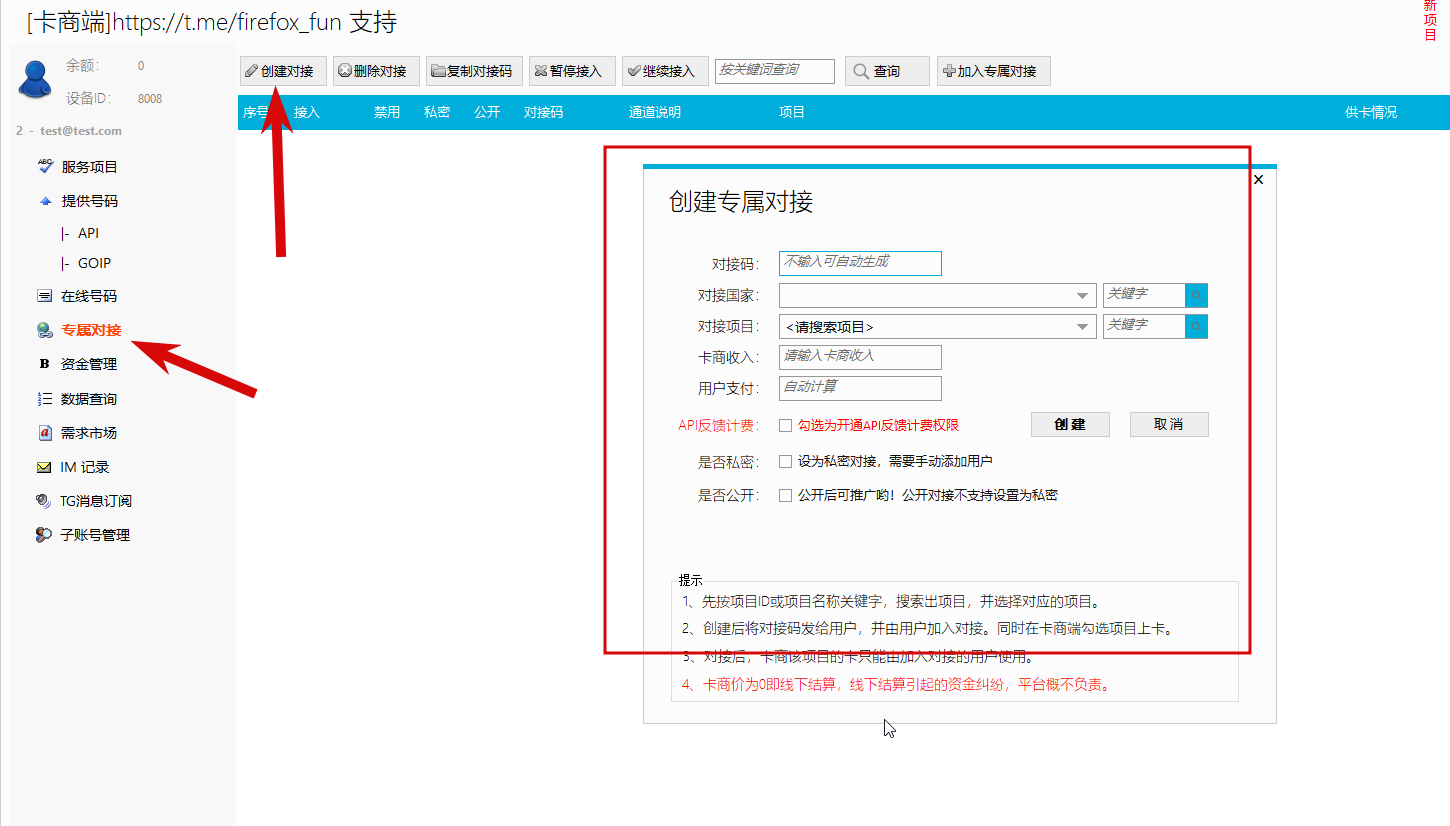Click the 子账号管理 sidebar icon

[x=44, y=535]
